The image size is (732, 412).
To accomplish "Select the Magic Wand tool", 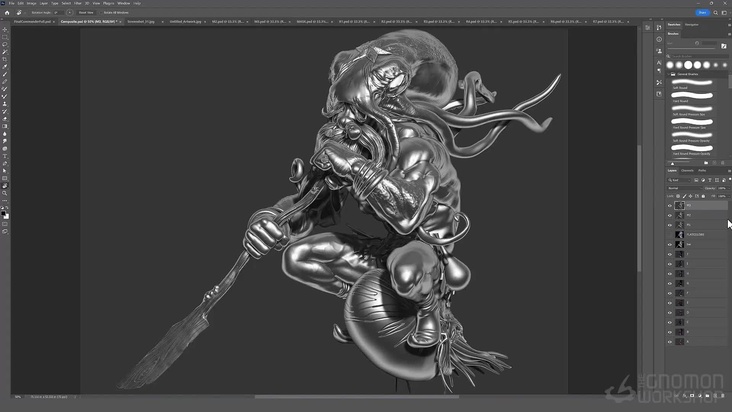I will coord(5,52).
